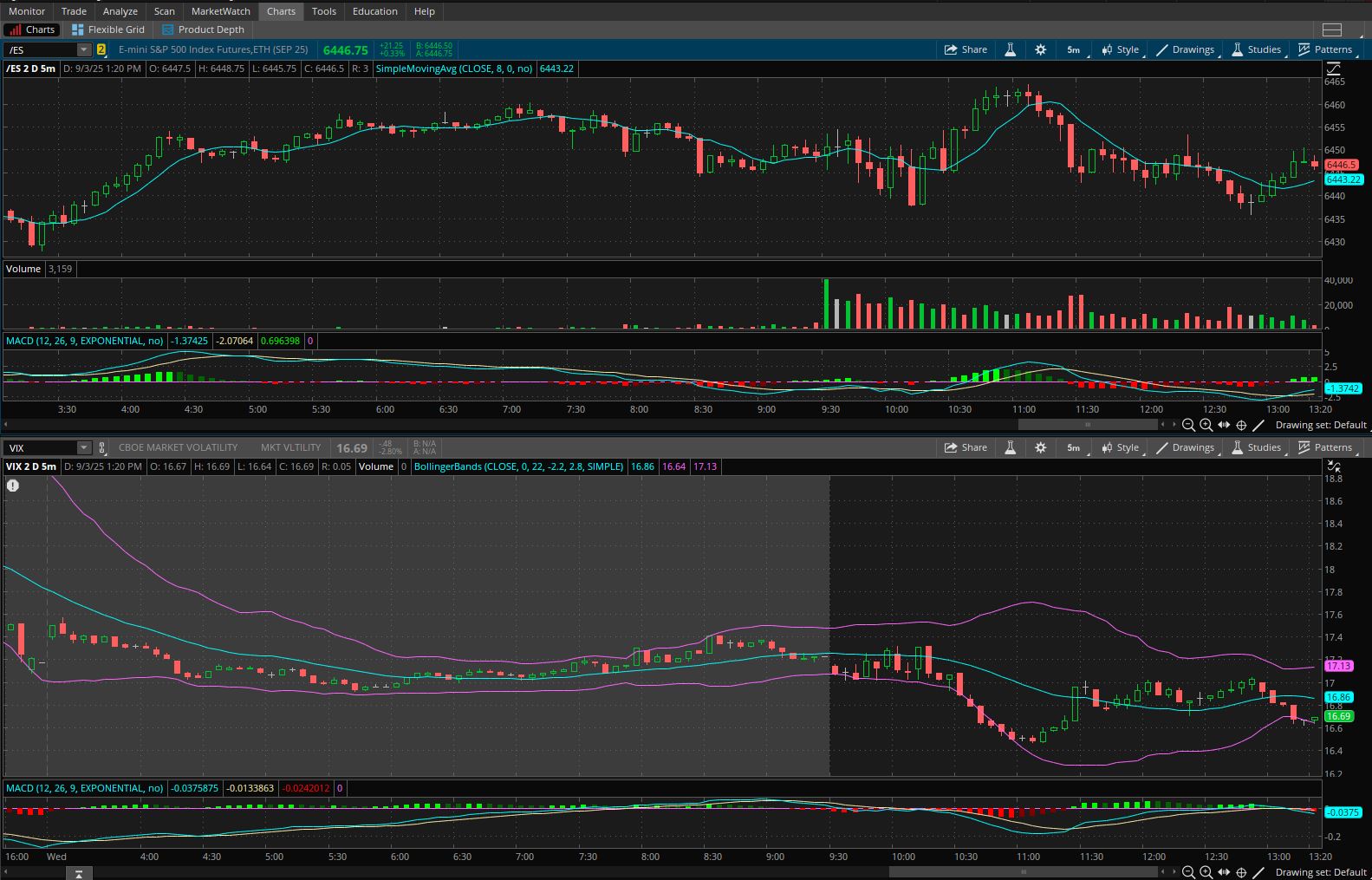Click the VIX symbol input field
The height and width of the screenshot is (880, 1372).
pos(41,448)
